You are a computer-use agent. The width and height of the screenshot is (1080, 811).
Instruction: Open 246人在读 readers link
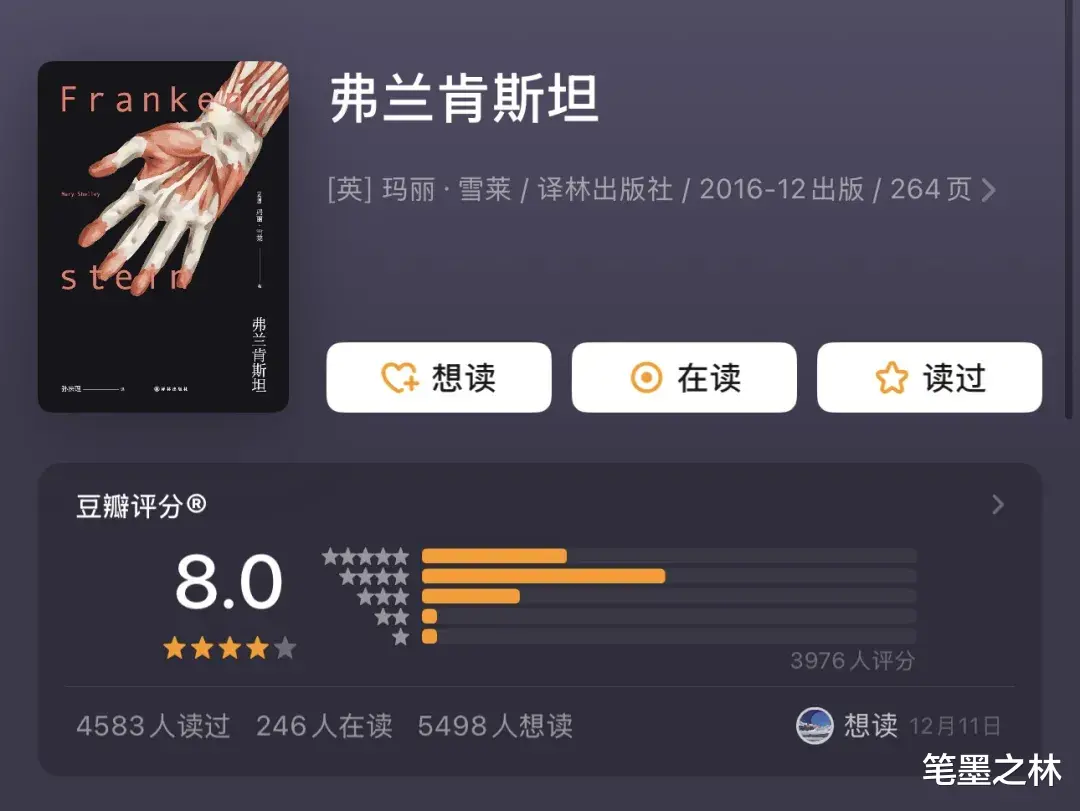pos(324,726)
